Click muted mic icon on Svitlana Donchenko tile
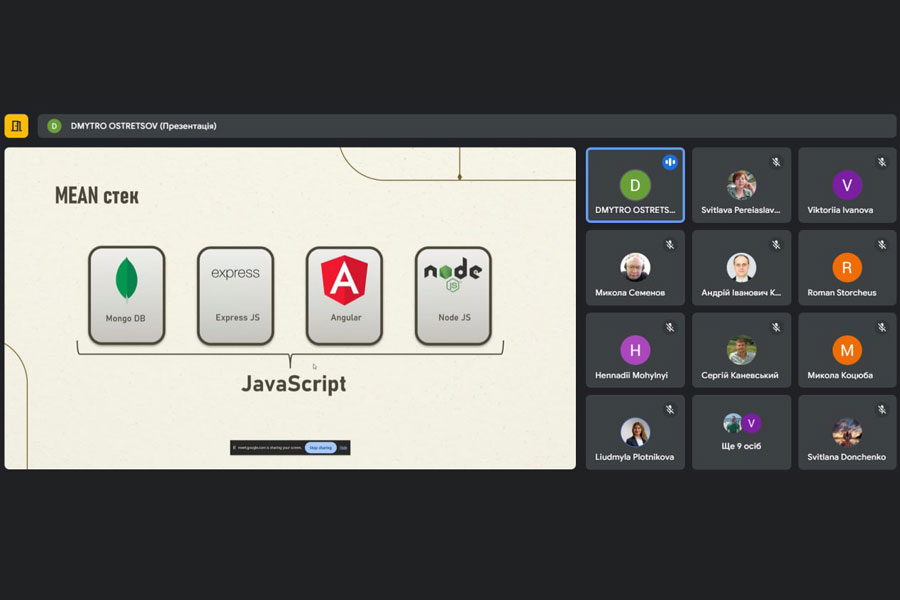The height and width of the screenshot is (600, 900). [882, 409]
